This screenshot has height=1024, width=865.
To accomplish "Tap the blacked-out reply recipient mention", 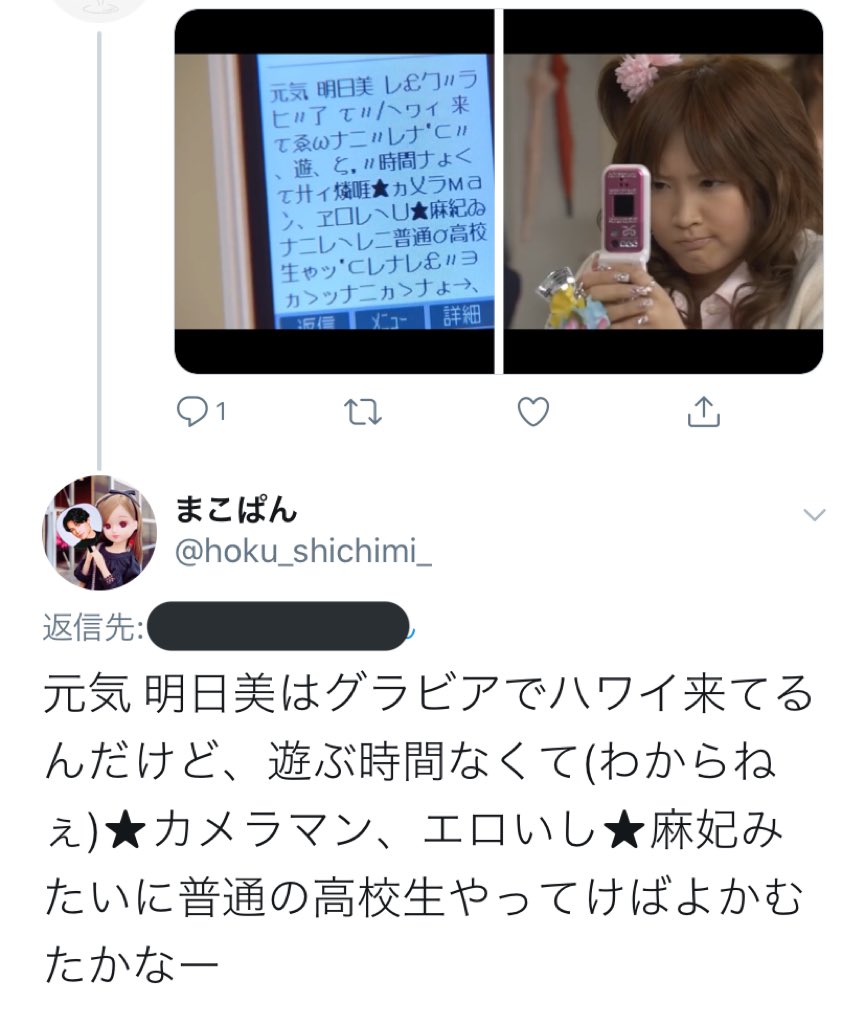I will [279, 626].
